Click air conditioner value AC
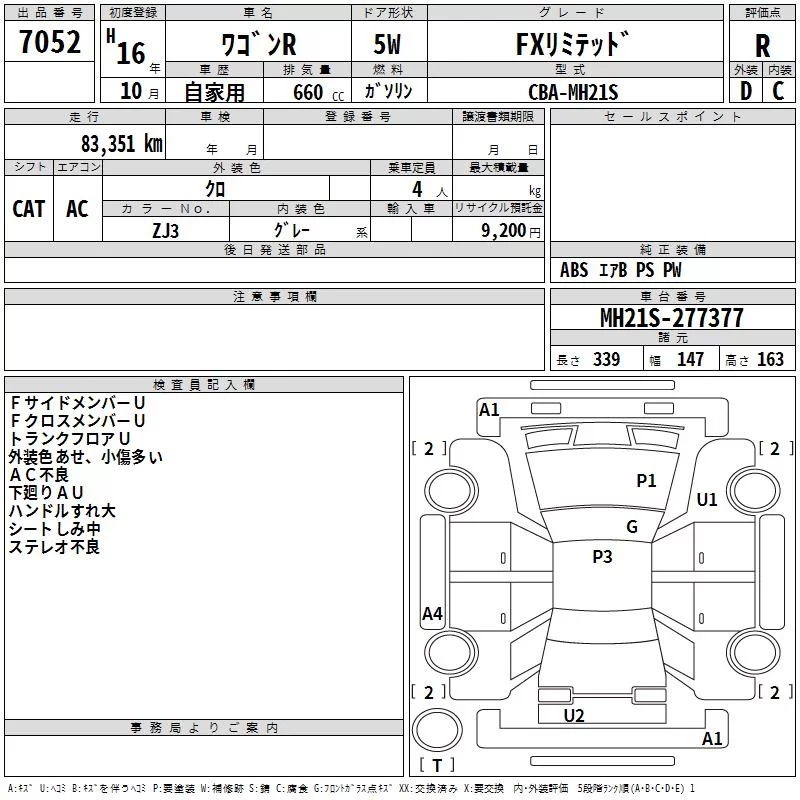This screenshot has height=800, width=800. [77, 209]
